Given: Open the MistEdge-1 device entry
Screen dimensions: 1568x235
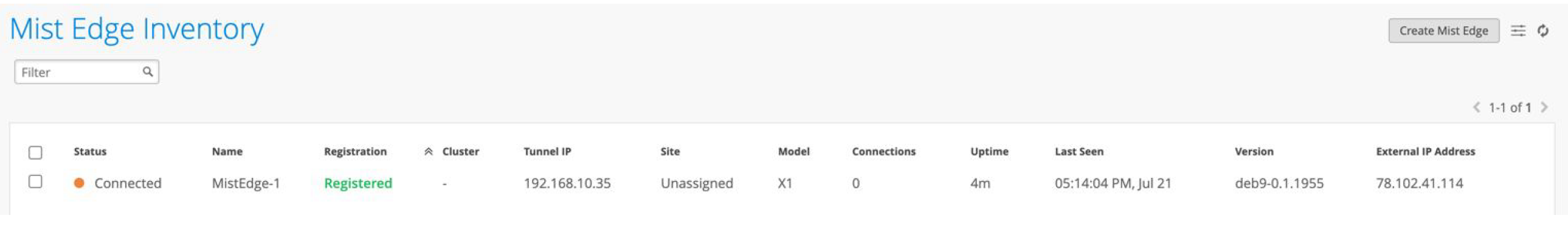Looking at the screenshot, I should click(x=246, y=183).
